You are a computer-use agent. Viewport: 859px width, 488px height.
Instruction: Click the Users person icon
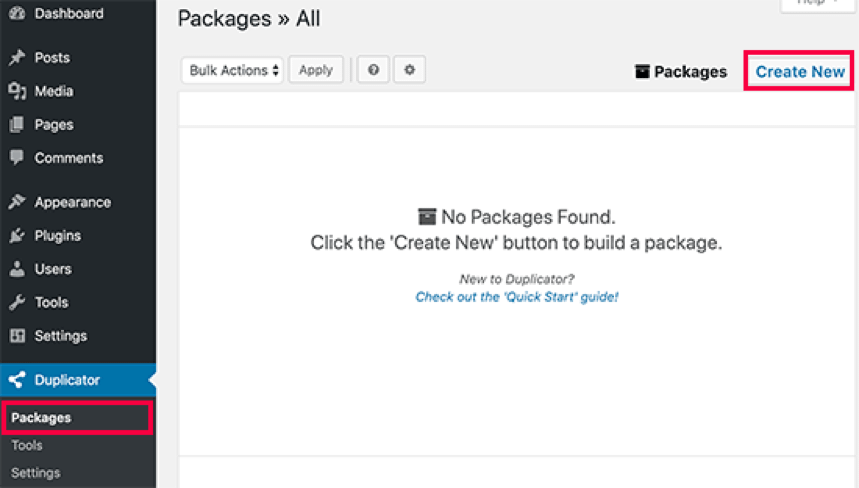17,269
